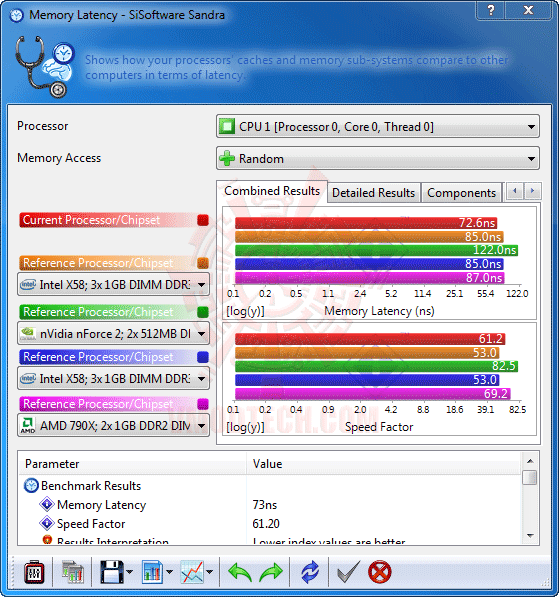
Task: Expand the bar chart icon's dropdown arrow
Action: coord(169,572)
